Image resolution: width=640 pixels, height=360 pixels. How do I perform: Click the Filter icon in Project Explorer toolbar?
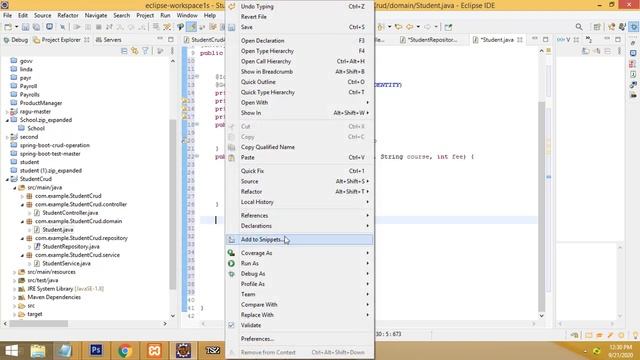pos(145,51)
